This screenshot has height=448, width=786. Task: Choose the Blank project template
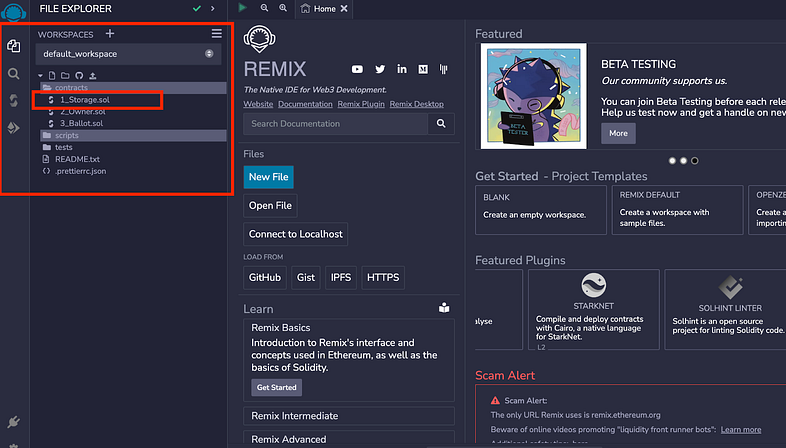[x=541, y=210]
